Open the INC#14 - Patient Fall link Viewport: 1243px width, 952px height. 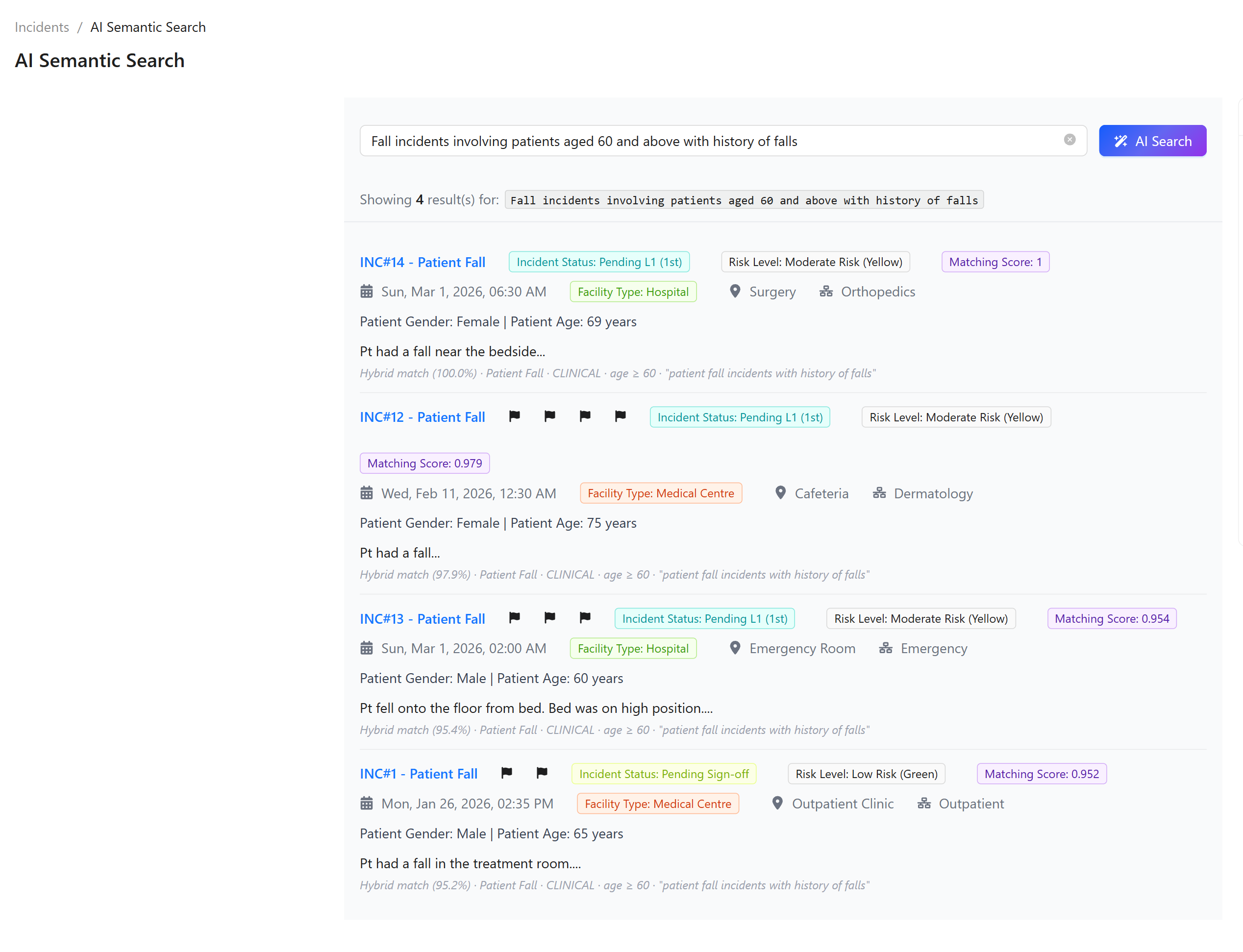pyautogui.click(x=423, y=262)
